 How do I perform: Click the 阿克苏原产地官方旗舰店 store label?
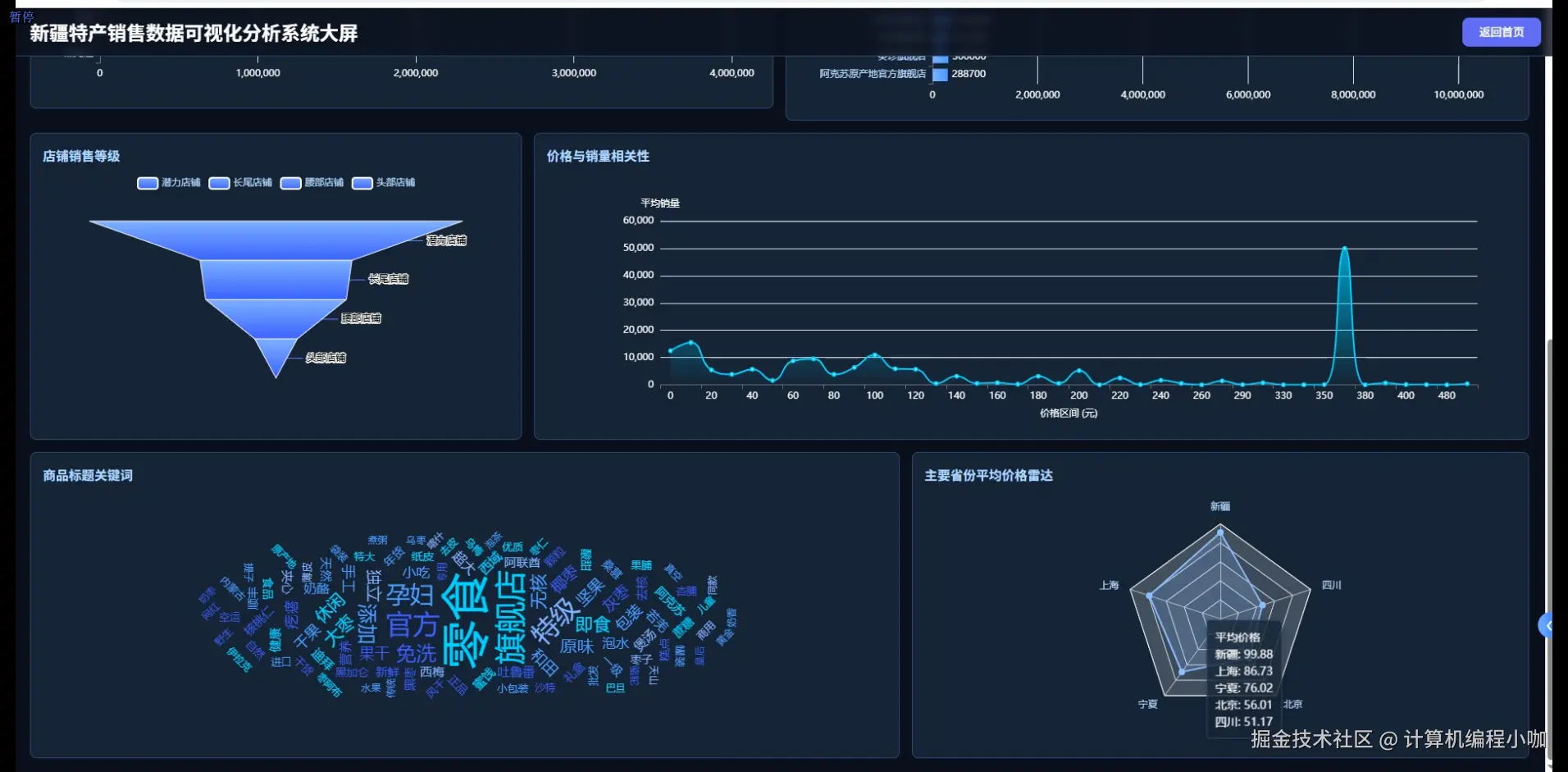point(873,74)
